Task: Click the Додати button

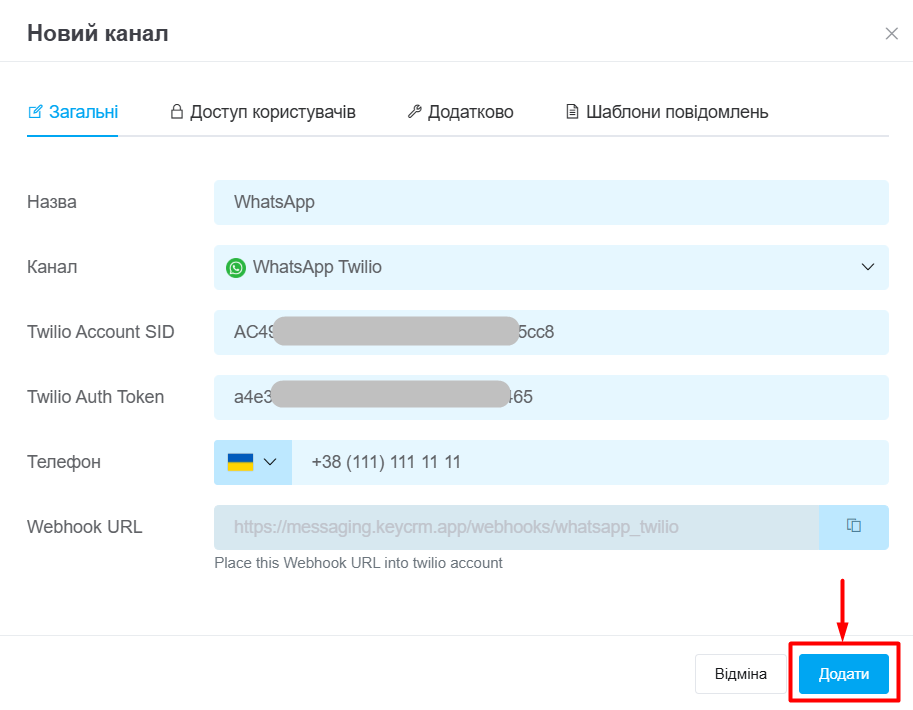Action: point(844,674)
